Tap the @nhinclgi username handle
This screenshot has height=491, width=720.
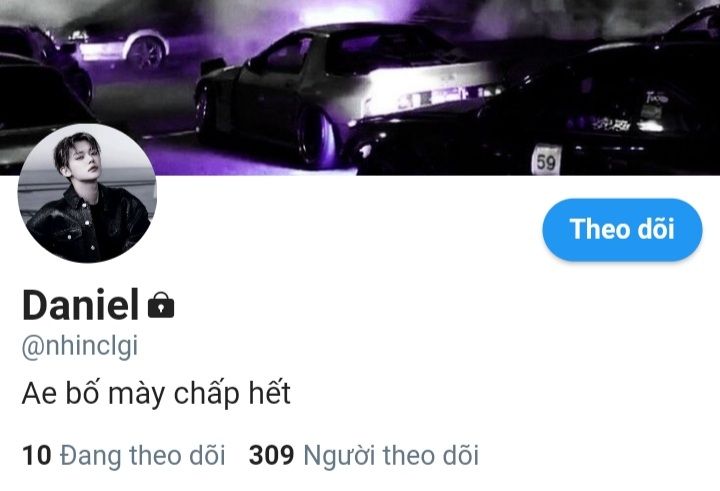tap(80, 347)
